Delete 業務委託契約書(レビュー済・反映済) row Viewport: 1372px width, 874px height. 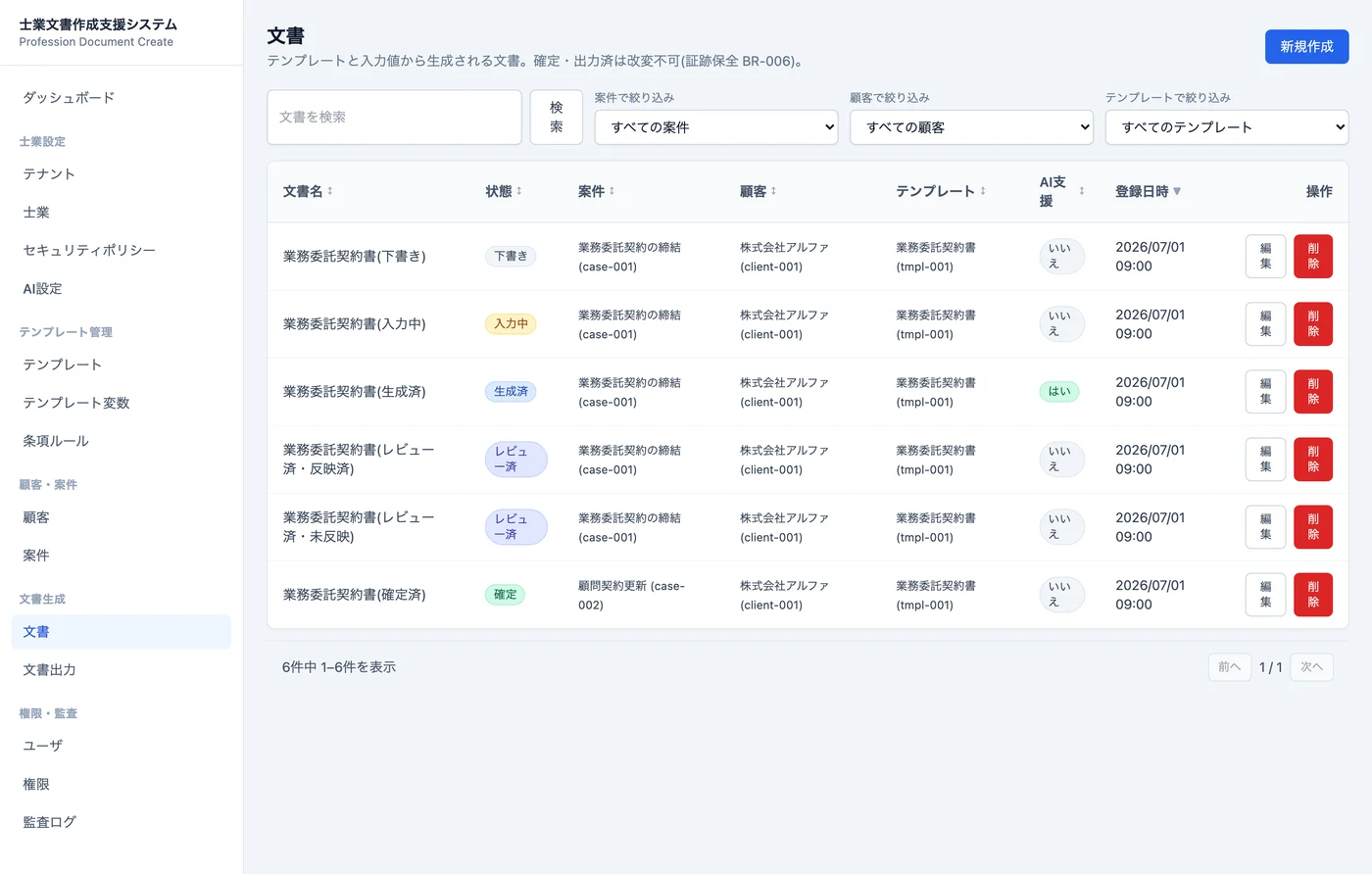[x=1313, y=460]
